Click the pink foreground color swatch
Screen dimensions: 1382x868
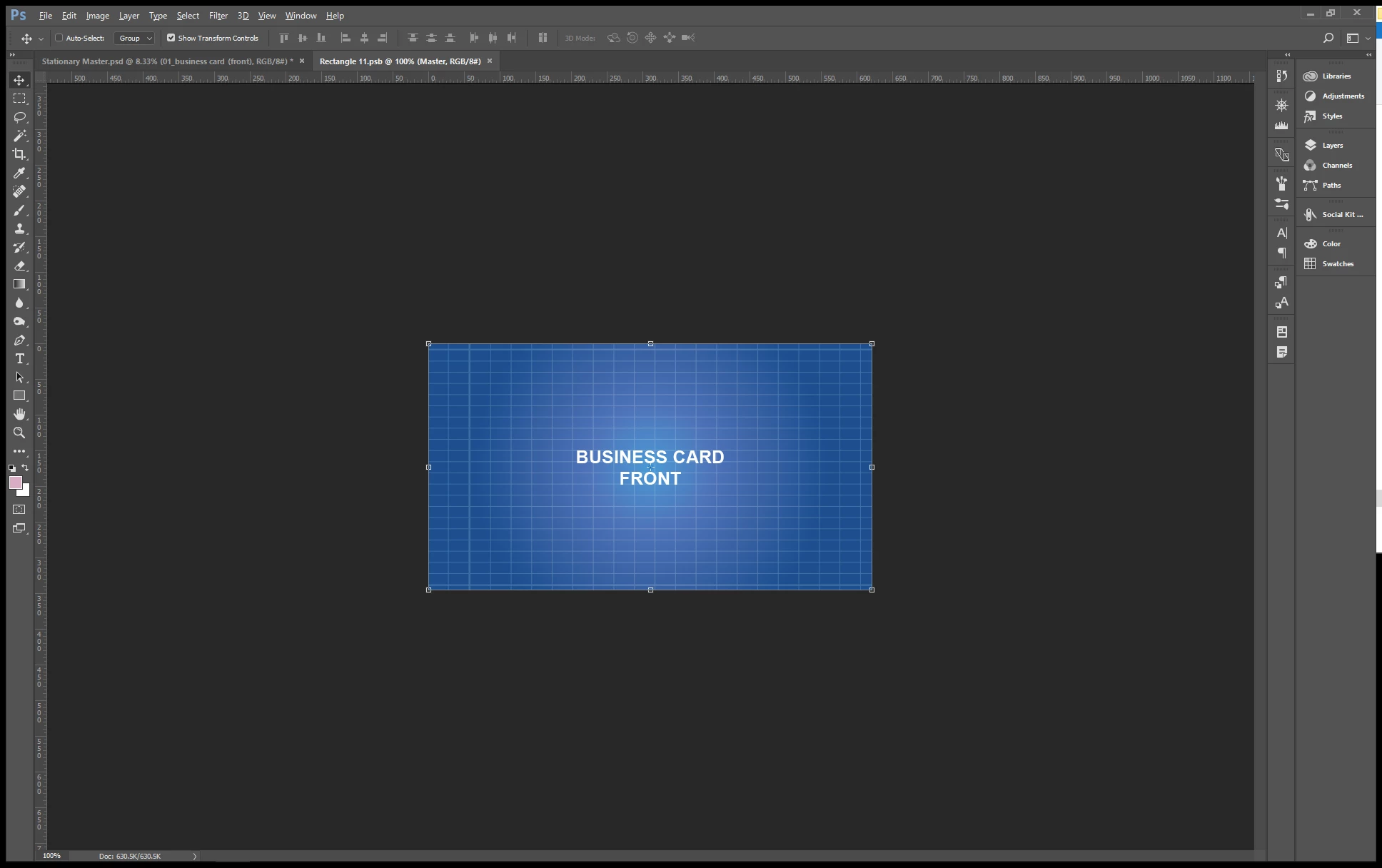15,483
